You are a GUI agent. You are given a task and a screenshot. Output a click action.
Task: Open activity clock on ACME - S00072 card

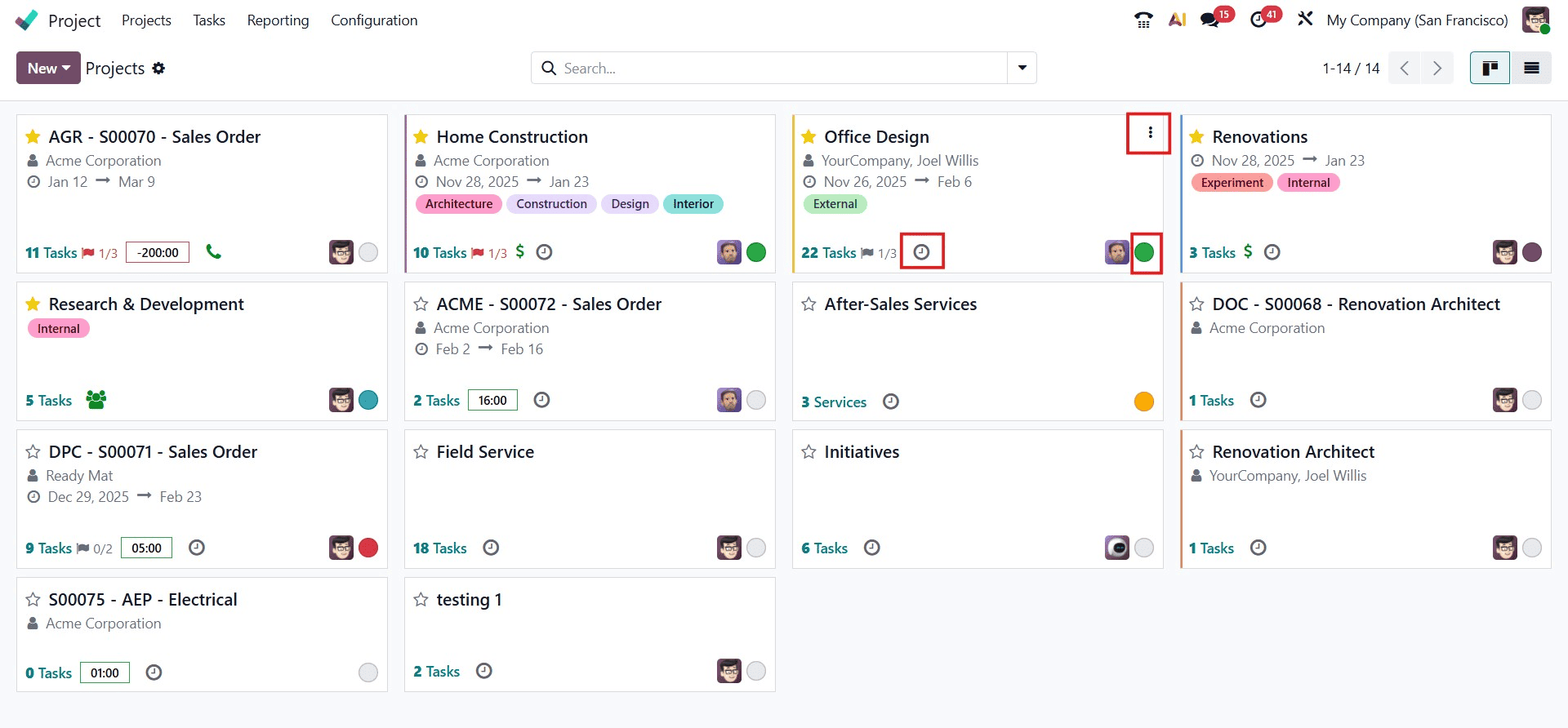pyautogui.click(x=541, y=400)
